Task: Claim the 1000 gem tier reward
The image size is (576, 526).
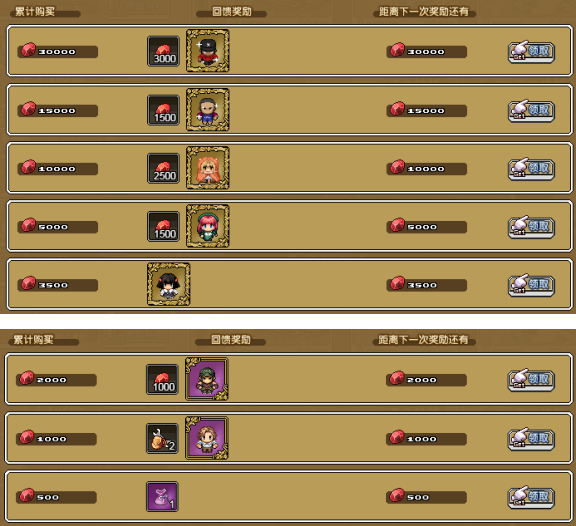Action: pyautogui.click(x=531, y=439)
